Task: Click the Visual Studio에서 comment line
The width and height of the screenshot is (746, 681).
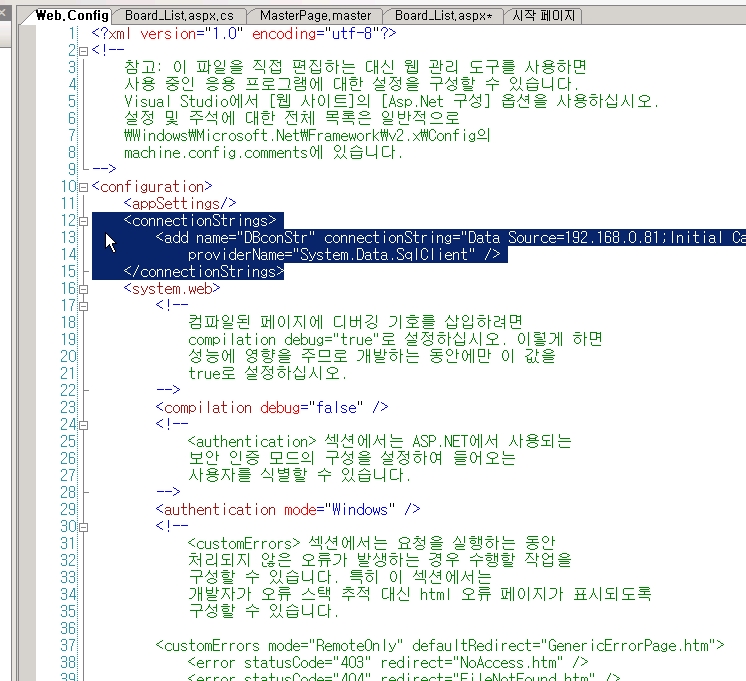Action: coord(391,102)
